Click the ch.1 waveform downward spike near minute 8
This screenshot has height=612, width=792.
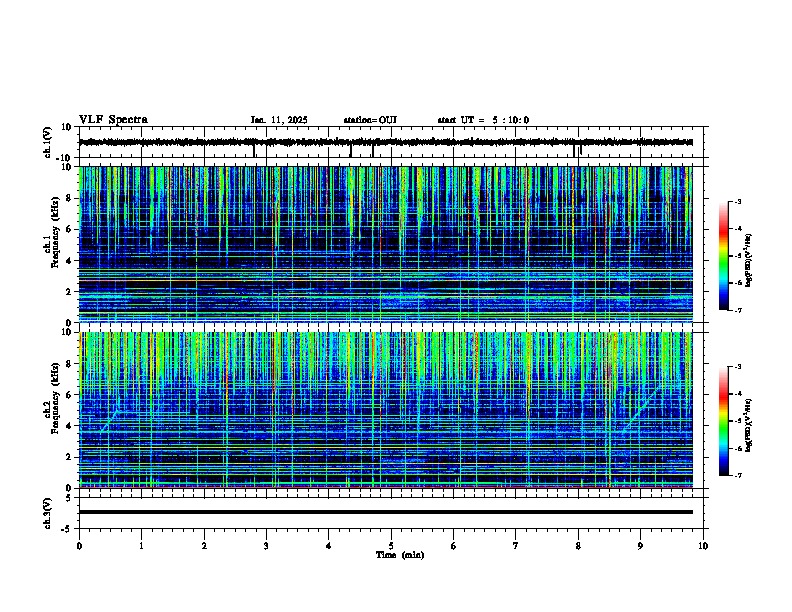tap(575, 150)
